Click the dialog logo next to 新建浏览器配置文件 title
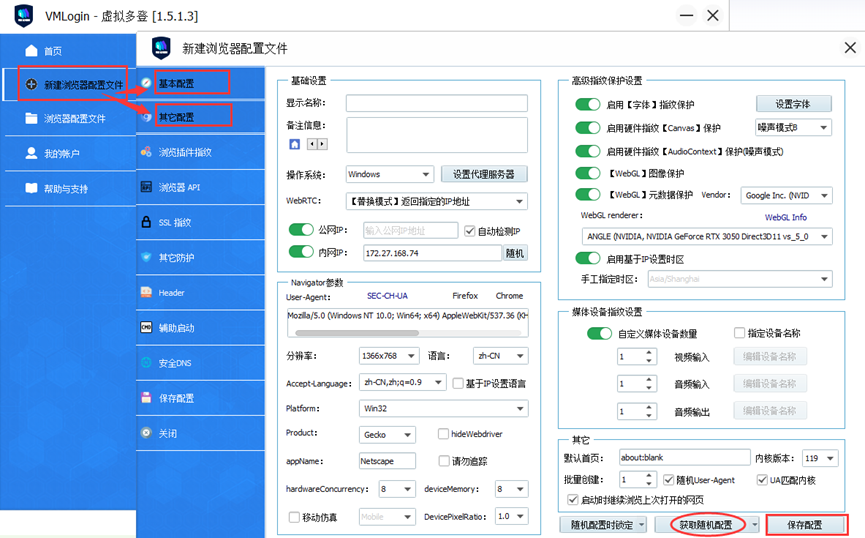This screenshot has height=538, width=865. pos(161,48)
